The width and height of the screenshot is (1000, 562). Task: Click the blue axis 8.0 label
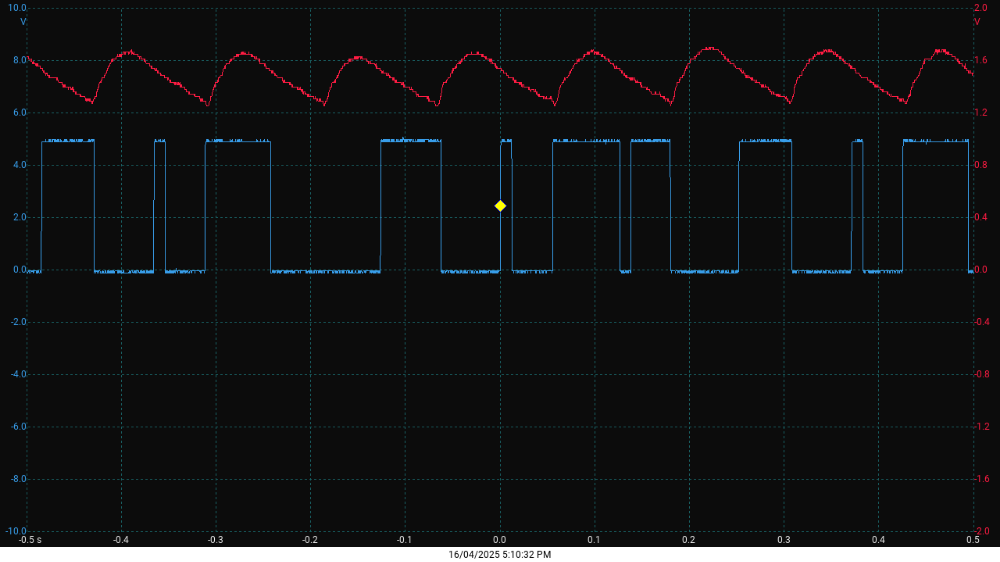(19, 60)
